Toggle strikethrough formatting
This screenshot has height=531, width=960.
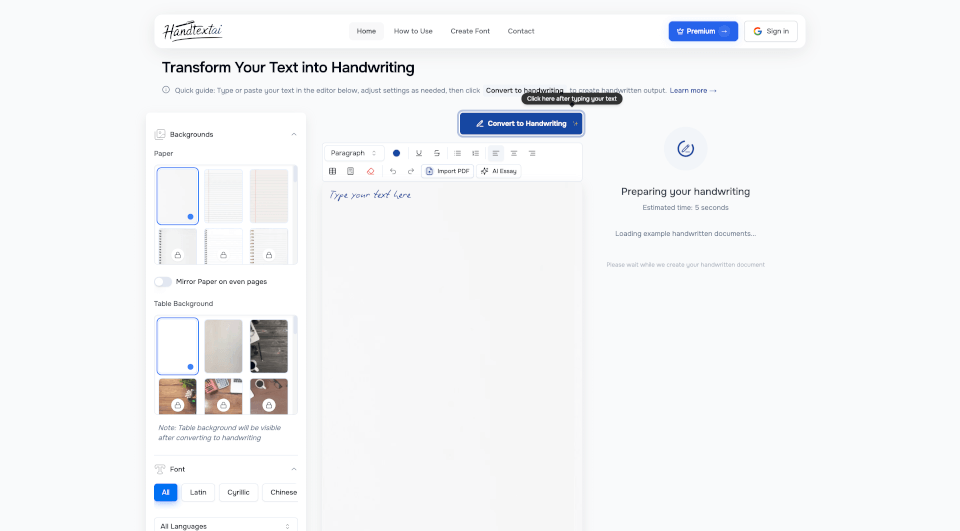pos(437,153)
